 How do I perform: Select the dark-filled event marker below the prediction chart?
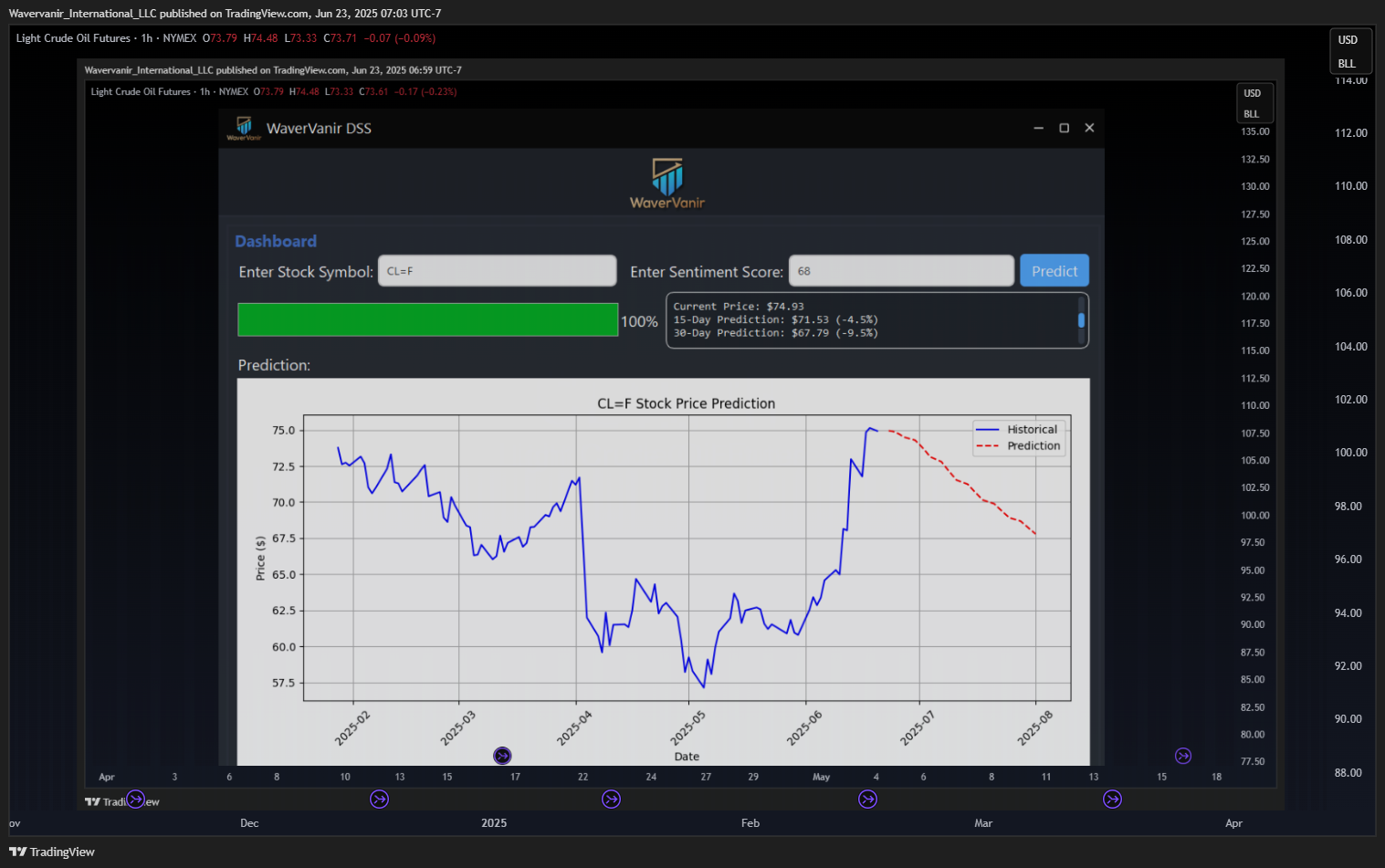pyautogui.click(x=502, y=756)
